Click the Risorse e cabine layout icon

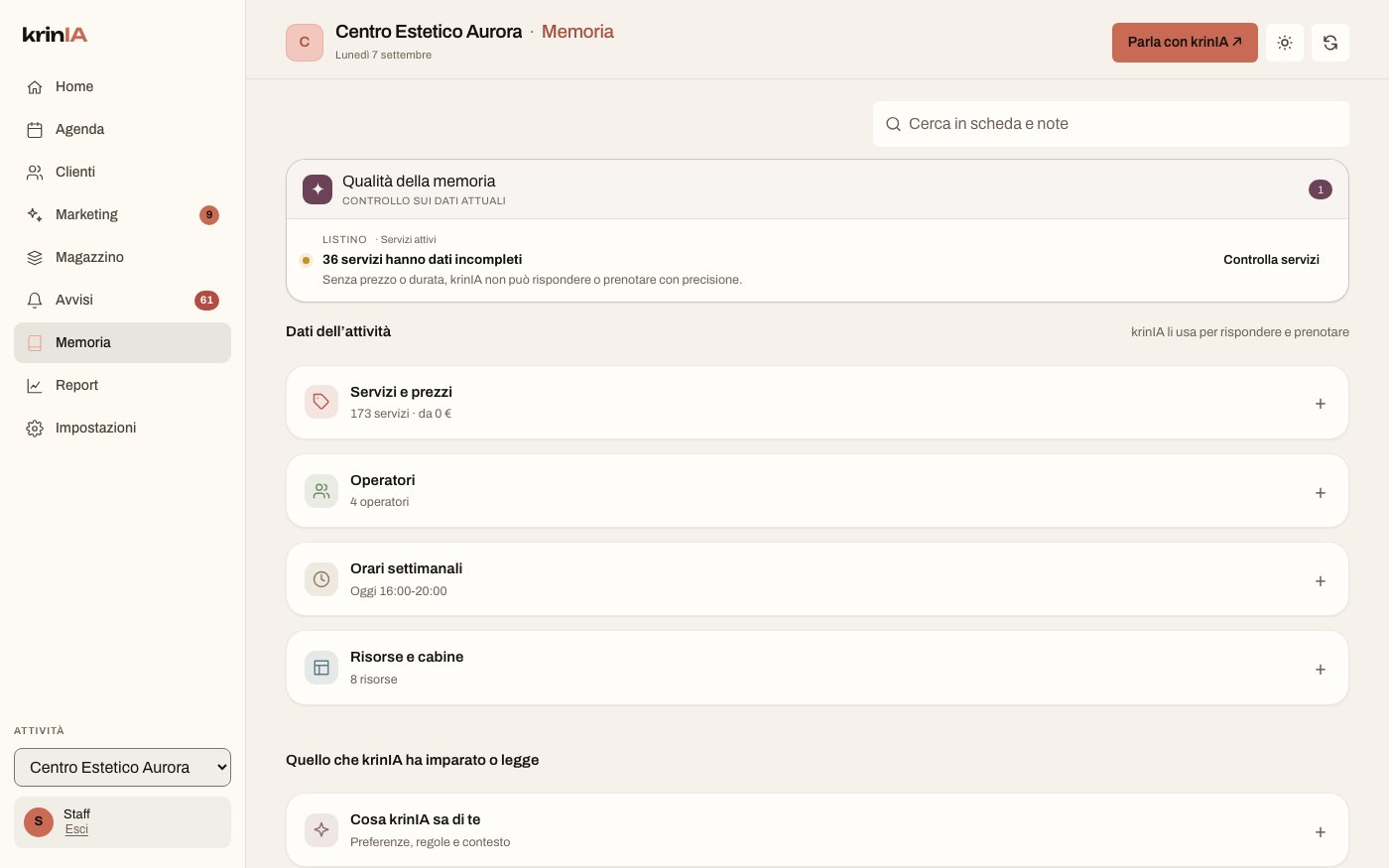pos(321,668)
